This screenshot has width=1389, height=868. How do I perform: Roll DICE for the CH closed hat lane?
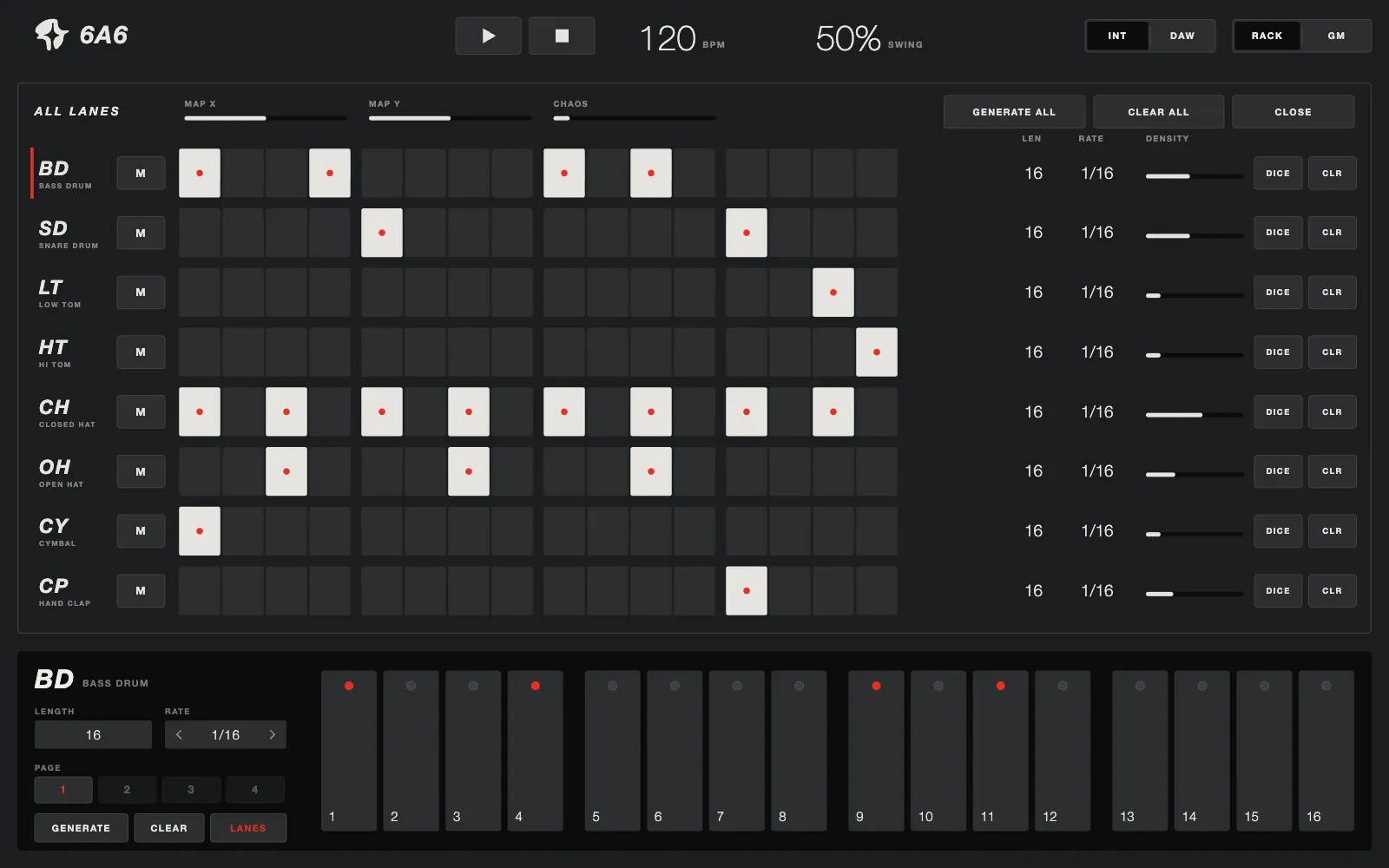point(1278,412)
